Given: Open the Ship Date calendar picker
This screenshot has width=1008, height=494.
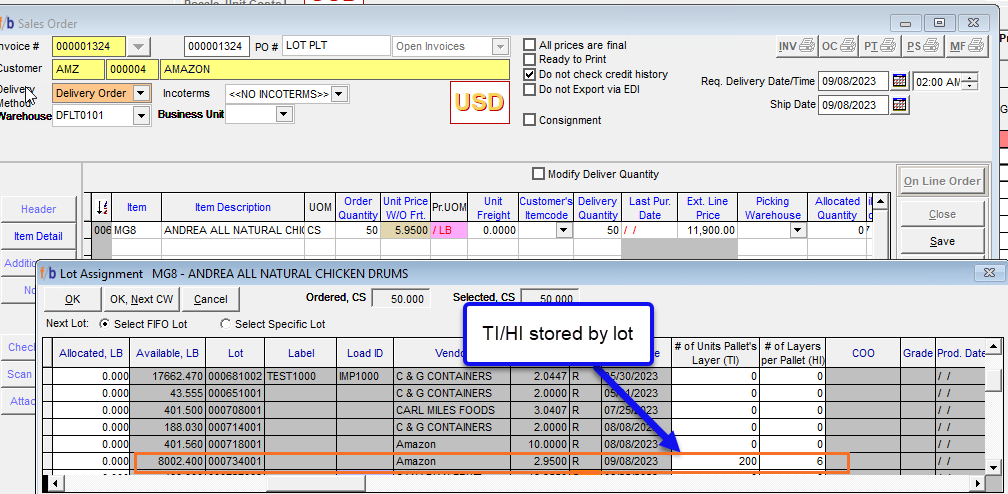Looking at the screenshot, I should coord(899,105).
